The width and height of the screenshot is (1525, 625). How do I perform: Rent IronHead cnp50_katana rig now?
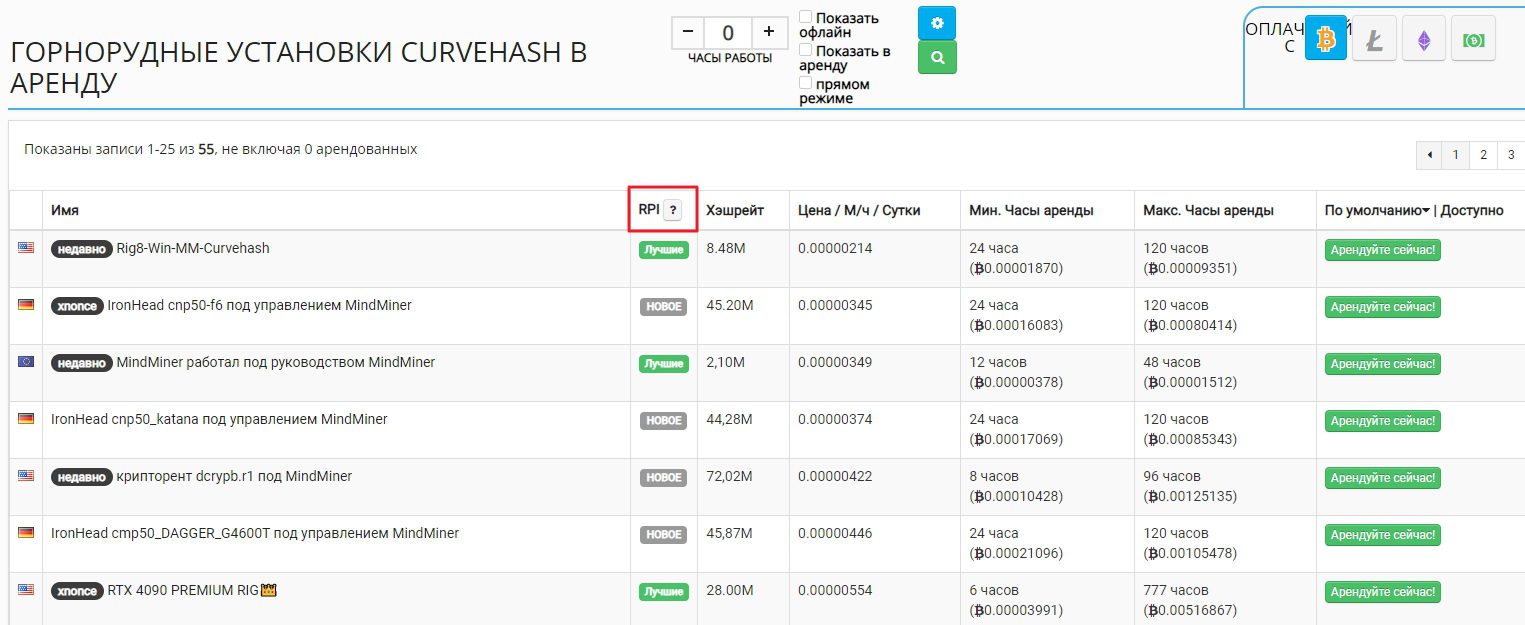tap(1383, 421)
